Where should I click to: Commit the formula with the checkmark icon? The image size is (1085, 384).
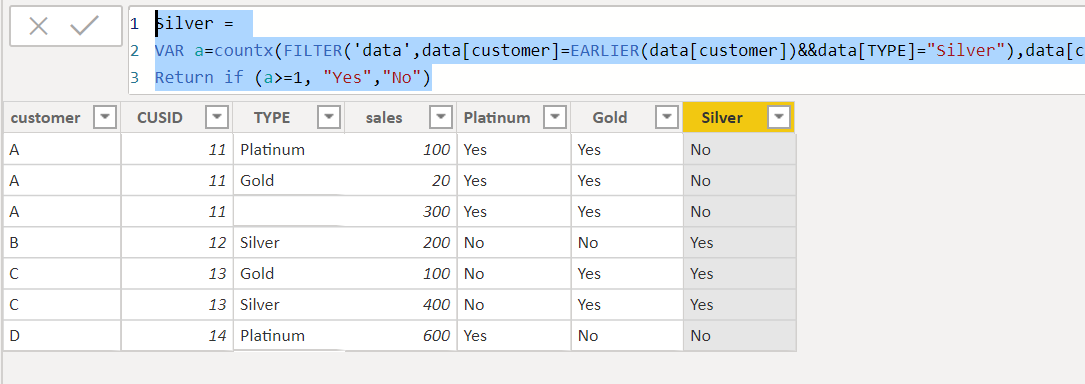point(85,26)
